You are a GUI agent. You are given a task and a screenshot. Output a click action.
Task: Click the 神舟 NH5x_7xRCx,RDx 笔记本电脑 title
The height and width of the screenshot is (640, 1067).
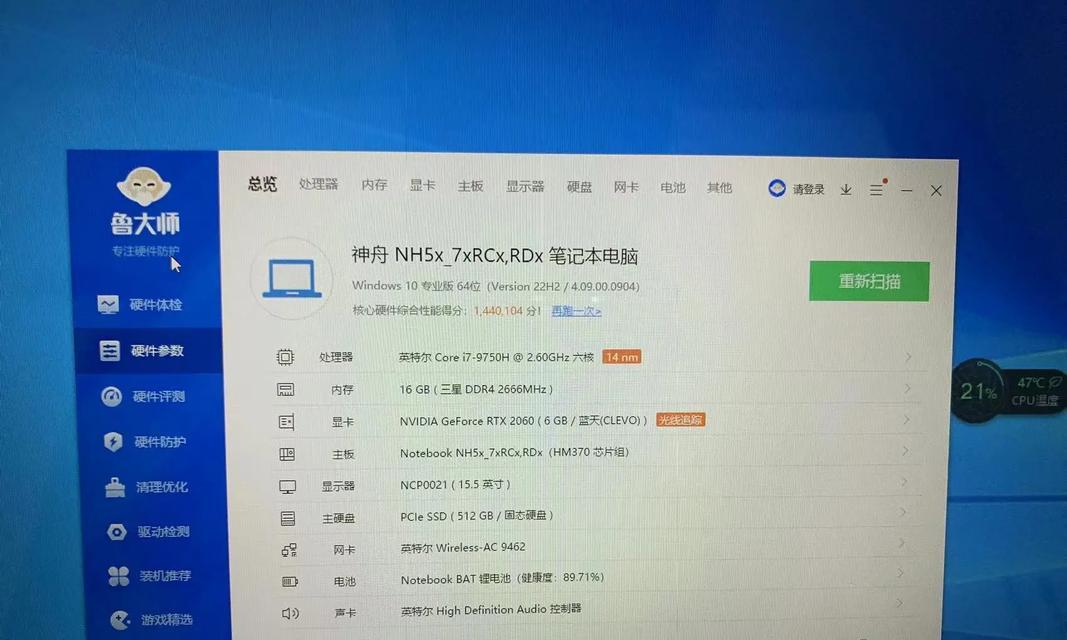point(495,256)
